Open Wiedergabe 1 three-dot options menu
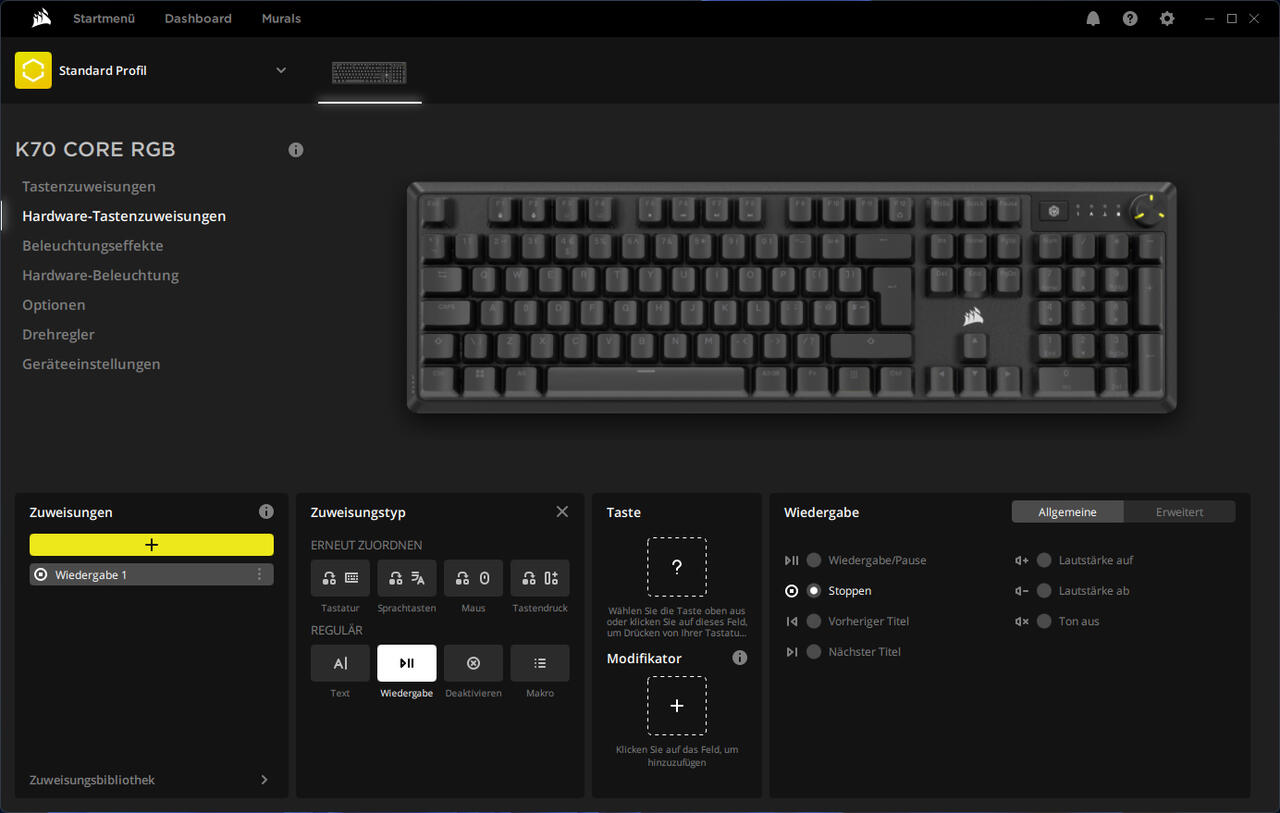The width and height of the screenshot is (1280, 813). tap(260, 574)
